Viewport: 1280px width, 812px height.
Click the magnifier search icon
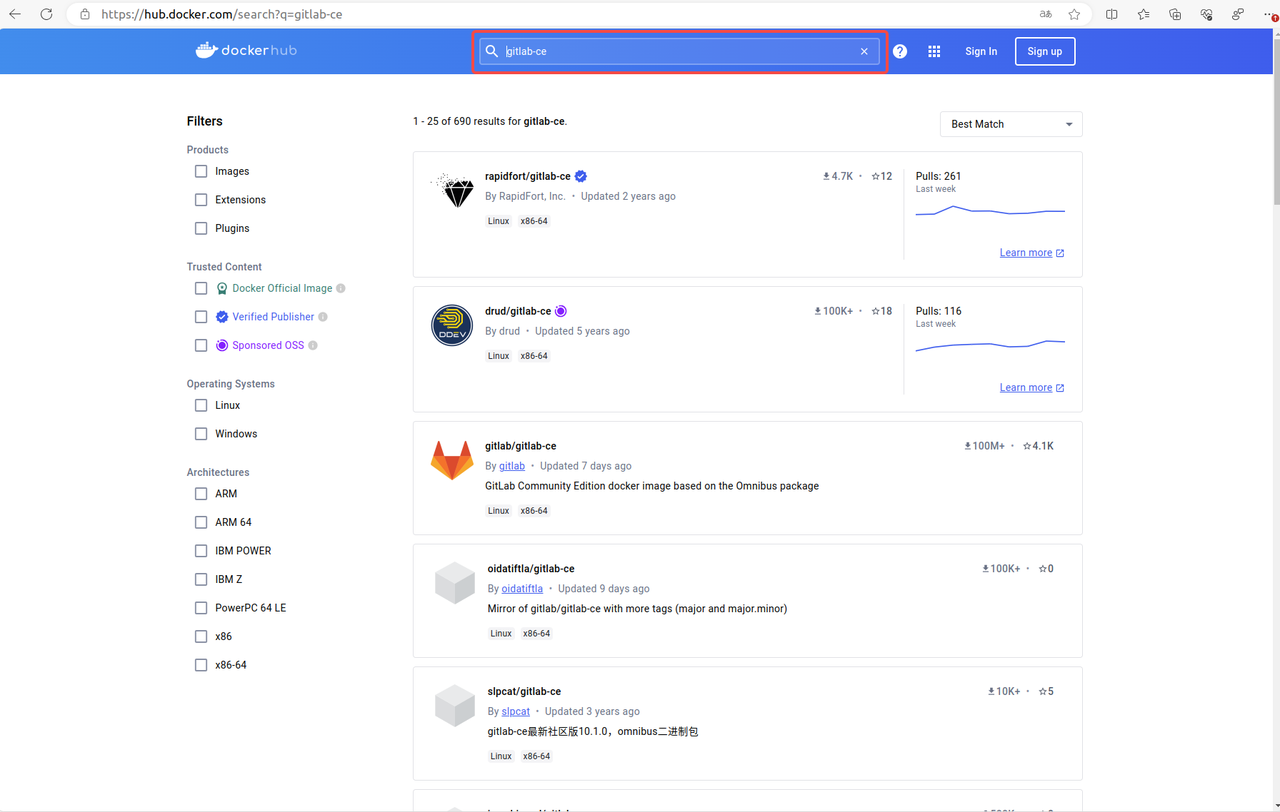(x=492, y=51)
